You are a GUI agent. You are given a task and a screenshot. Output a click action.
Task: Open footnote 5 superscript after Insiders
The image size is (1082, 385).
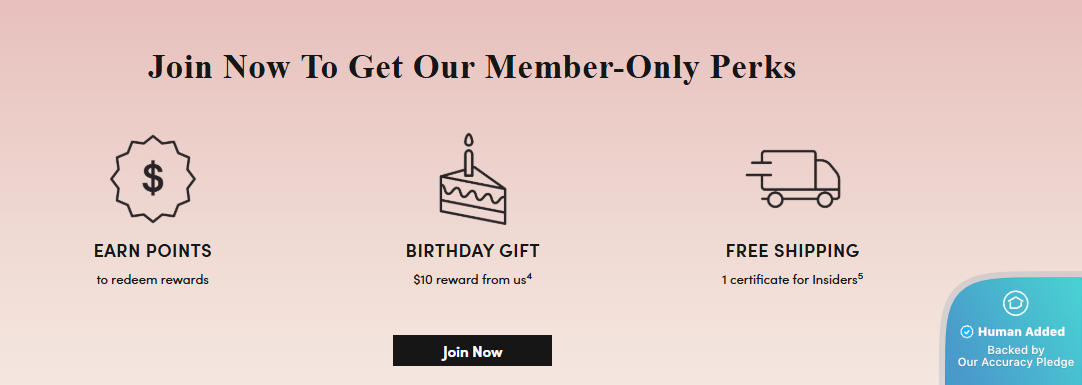[860, 277]
